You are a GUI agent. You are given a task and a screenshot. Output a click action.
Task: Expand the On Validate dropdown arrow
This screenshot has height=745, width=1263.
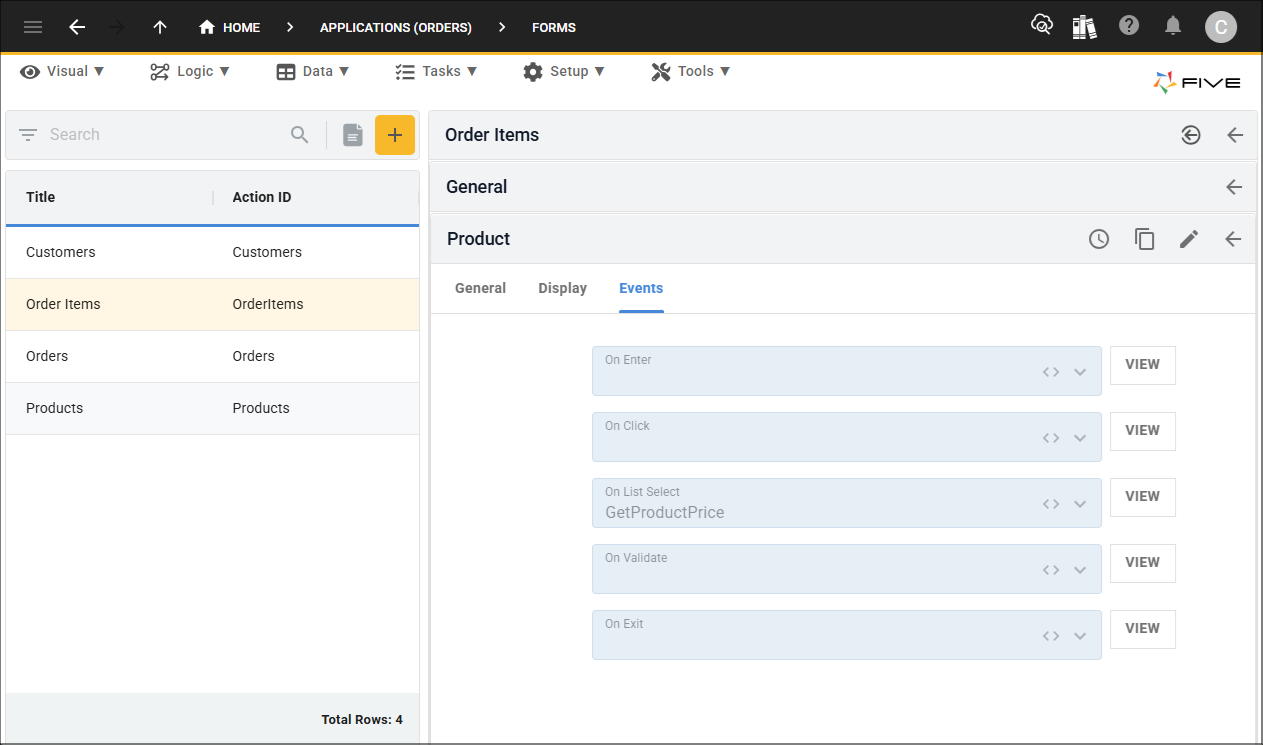1080,570
